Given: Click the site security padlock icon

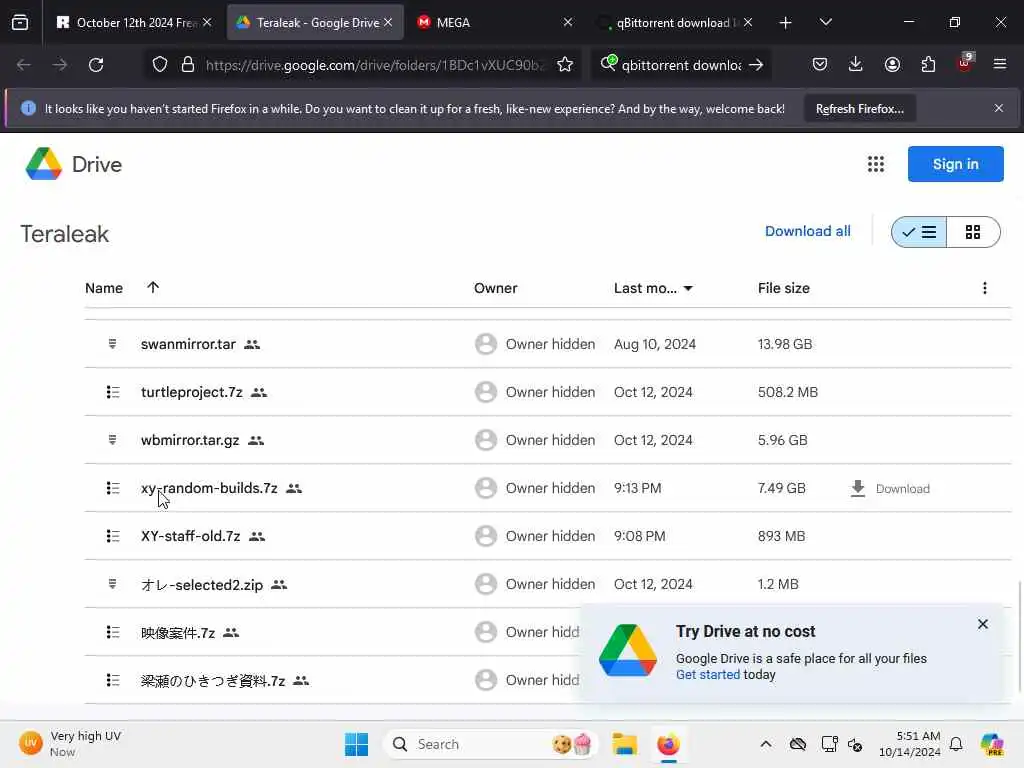Looking at the screenshot, I should pyautogui.click(x=188, y=65).
